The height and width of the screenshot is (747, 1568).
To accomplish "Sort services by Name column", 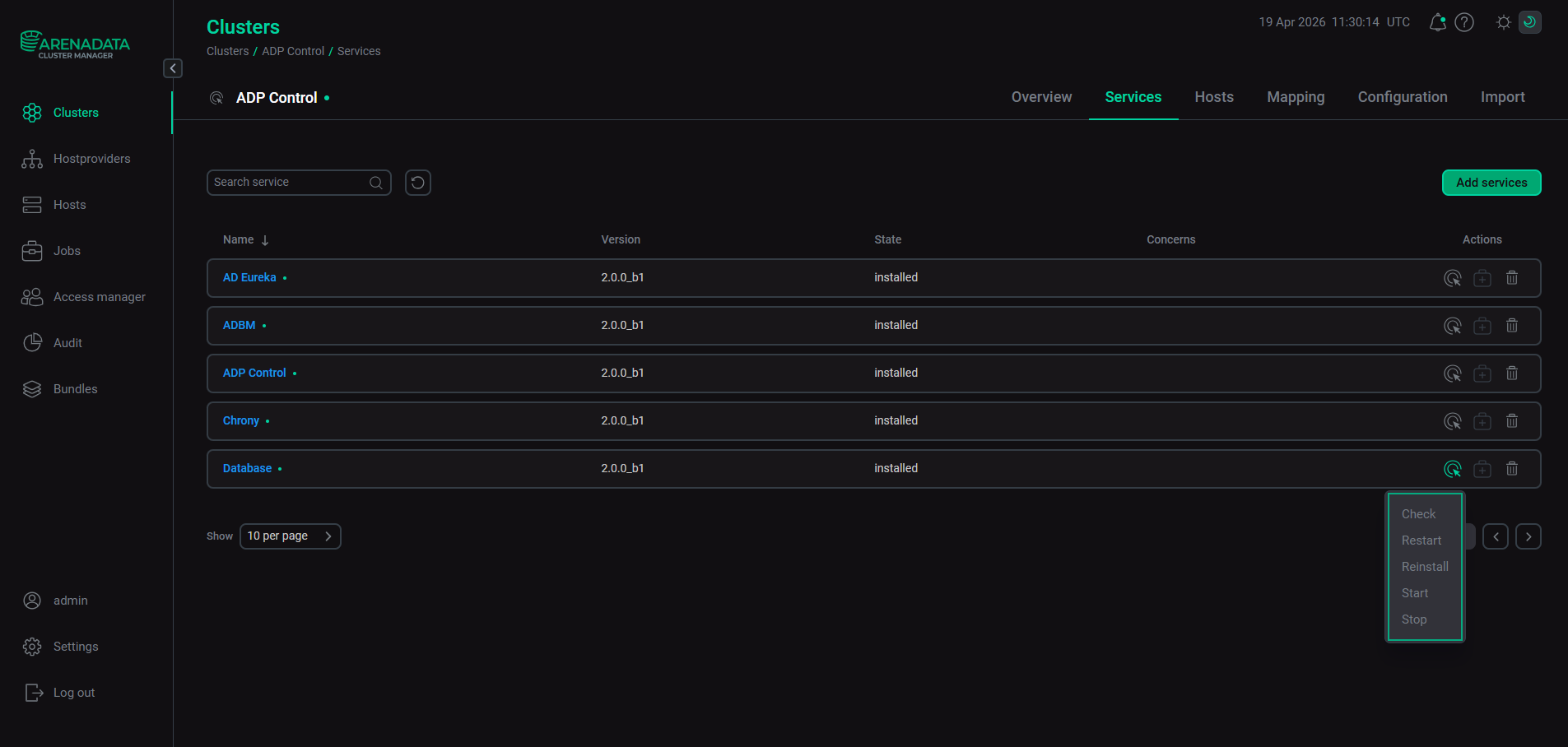I will click(x=245, y=240).
